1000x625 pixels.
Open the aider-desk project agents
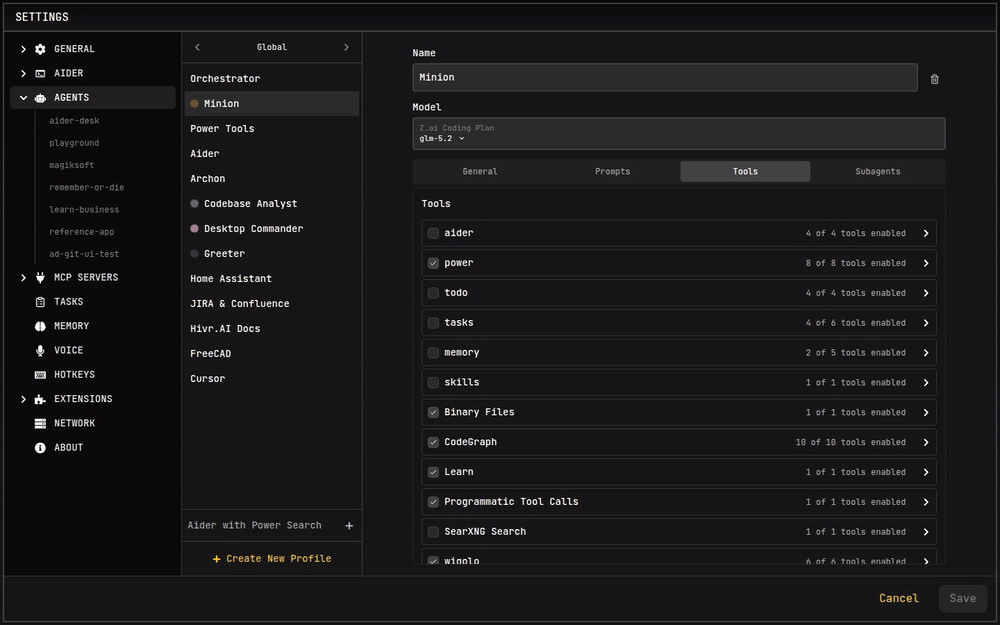click(74, 121)
